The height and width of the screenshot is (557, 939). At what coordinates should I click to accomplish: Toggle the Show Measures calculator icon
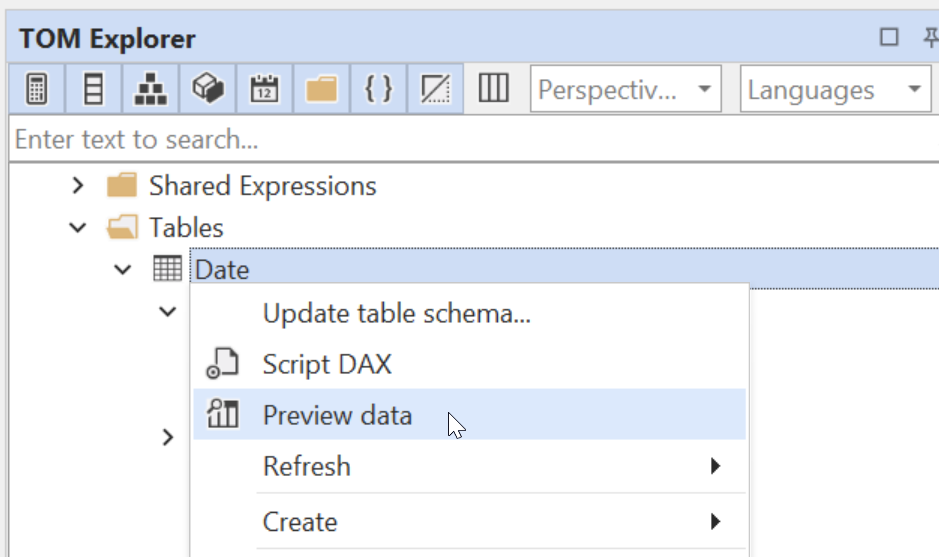tap(37, 90)
